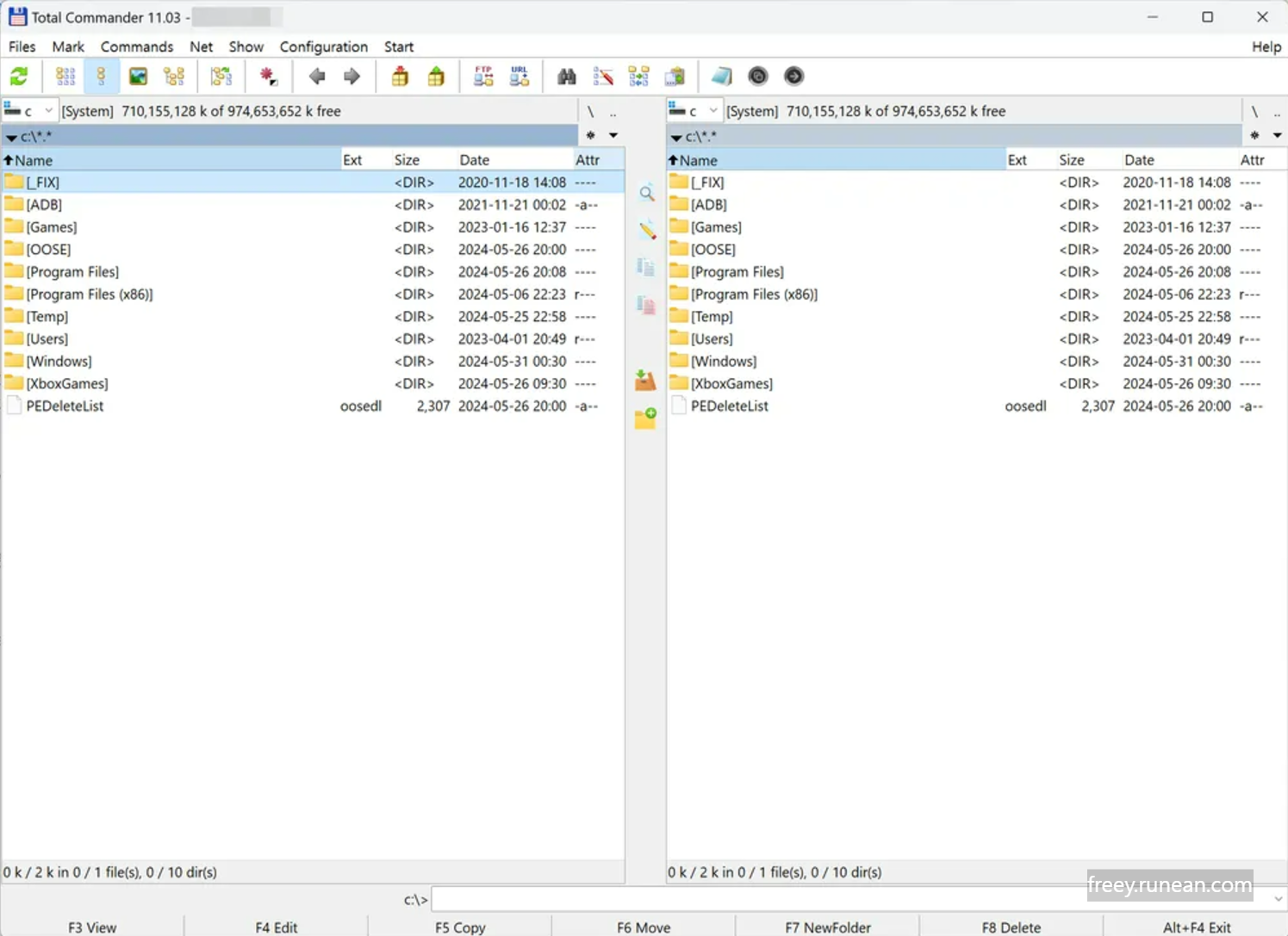This screenshot has width=1288, height=936.
Task: Open the Notepad icon in toolbar
Action: [x=721, y=77]
